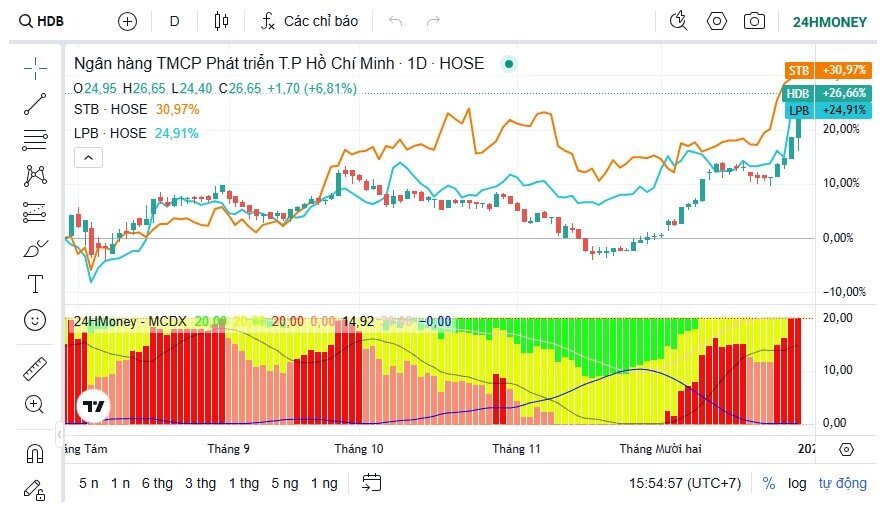Click the STB +30,97% price label

click(x=828, y=70)
